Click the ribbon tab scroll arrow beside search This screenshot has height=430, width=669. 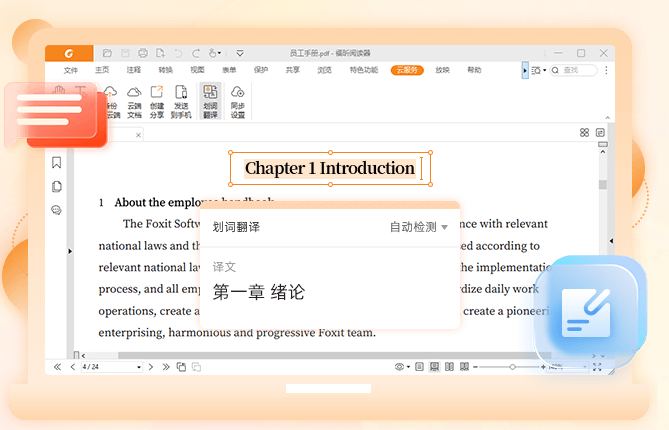pyautogui.click(x=525, y=70)
